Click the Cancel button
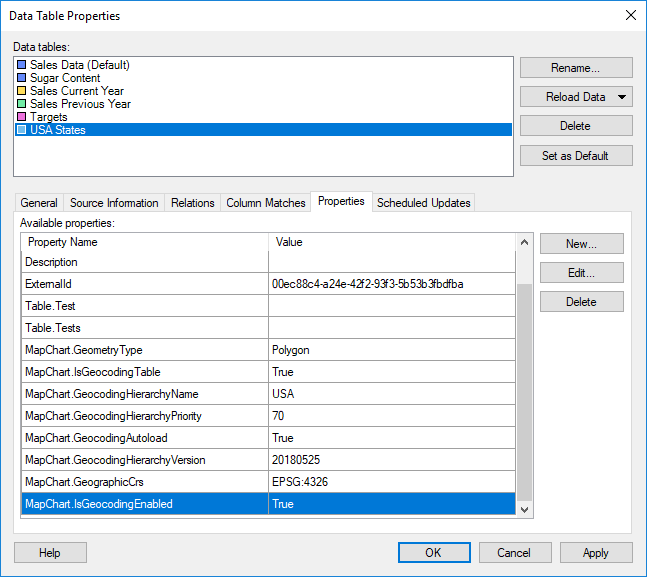 (515, 553)
